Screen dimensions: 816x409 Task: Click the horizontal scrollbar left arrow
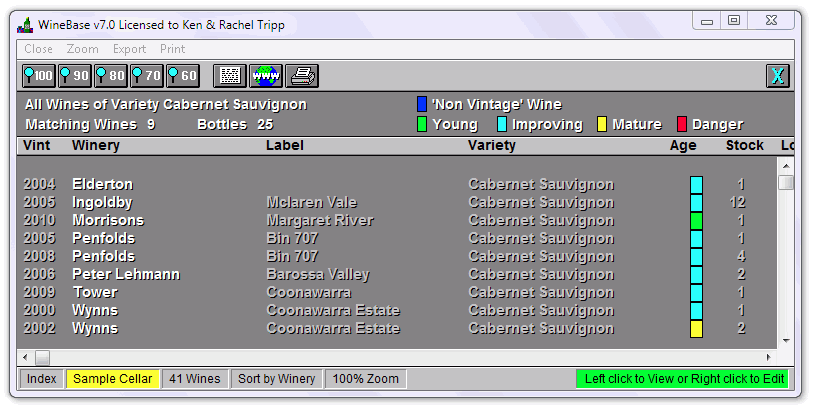pos(25,357)
